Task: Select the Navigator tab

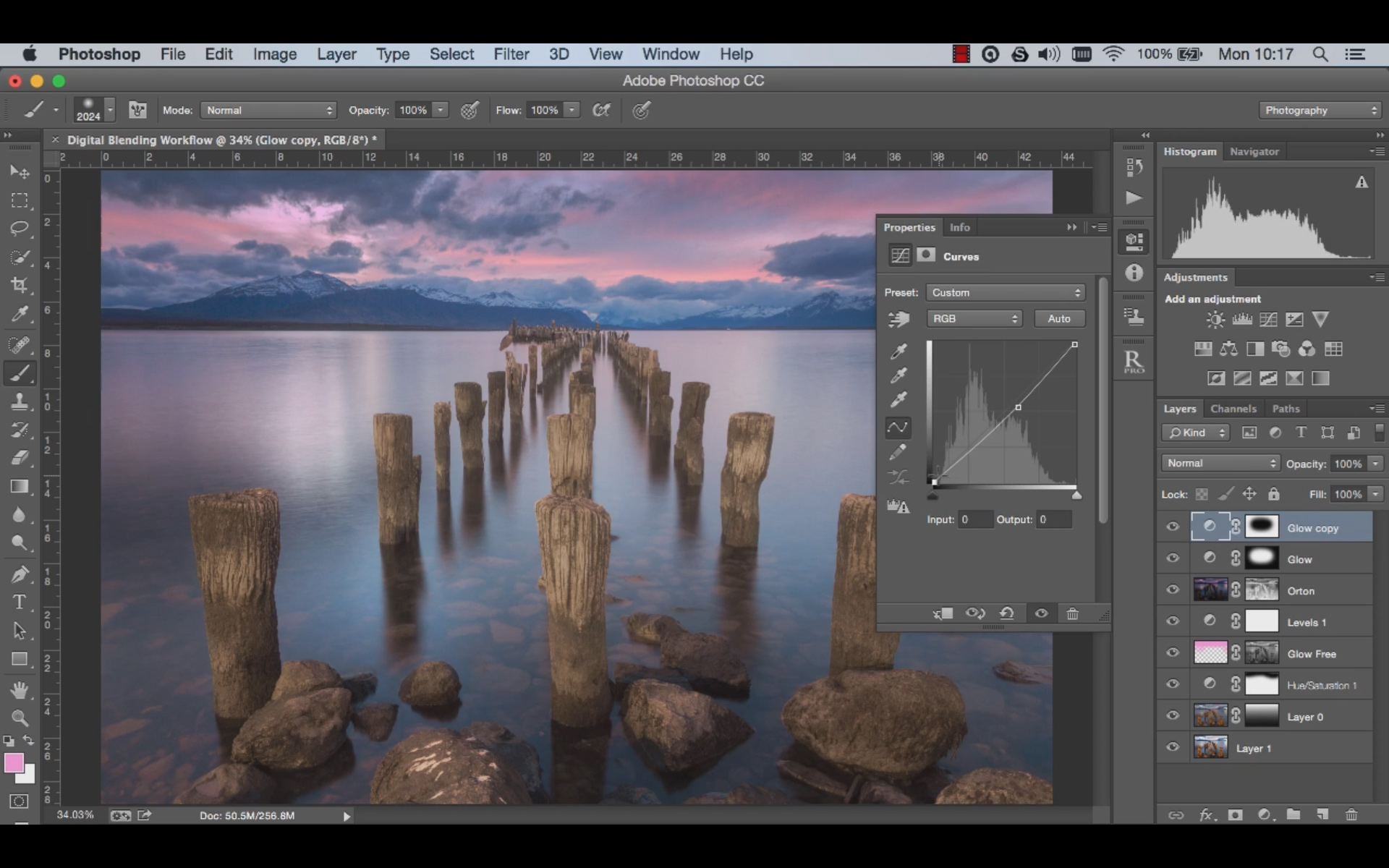Action: click(x=1254, y=151)
